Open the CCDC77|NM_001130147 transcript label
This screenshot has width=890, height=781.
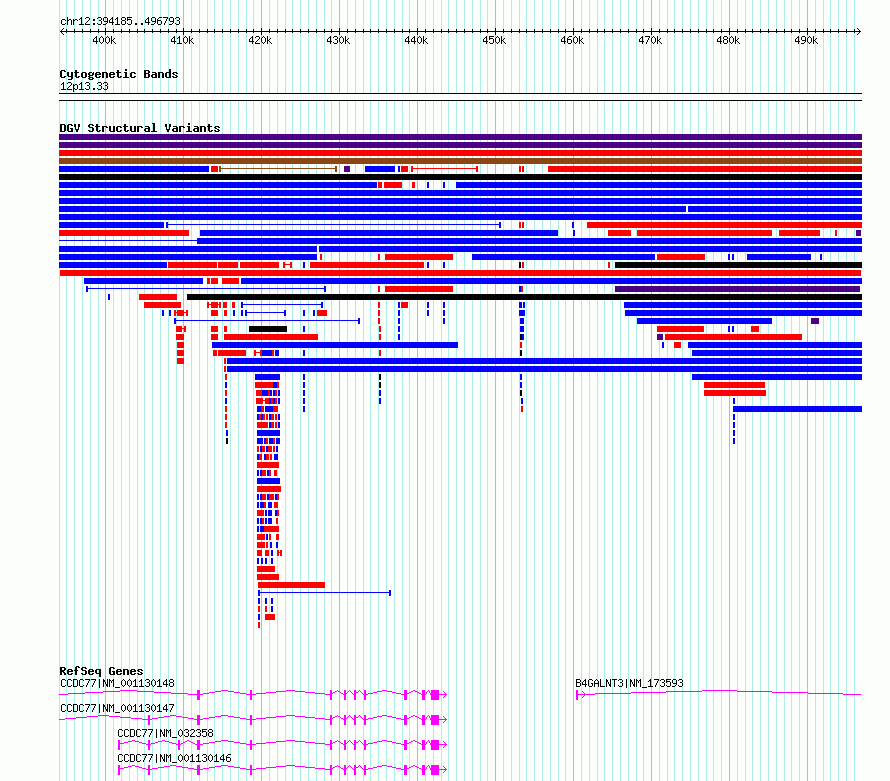[x=117, y=708]
